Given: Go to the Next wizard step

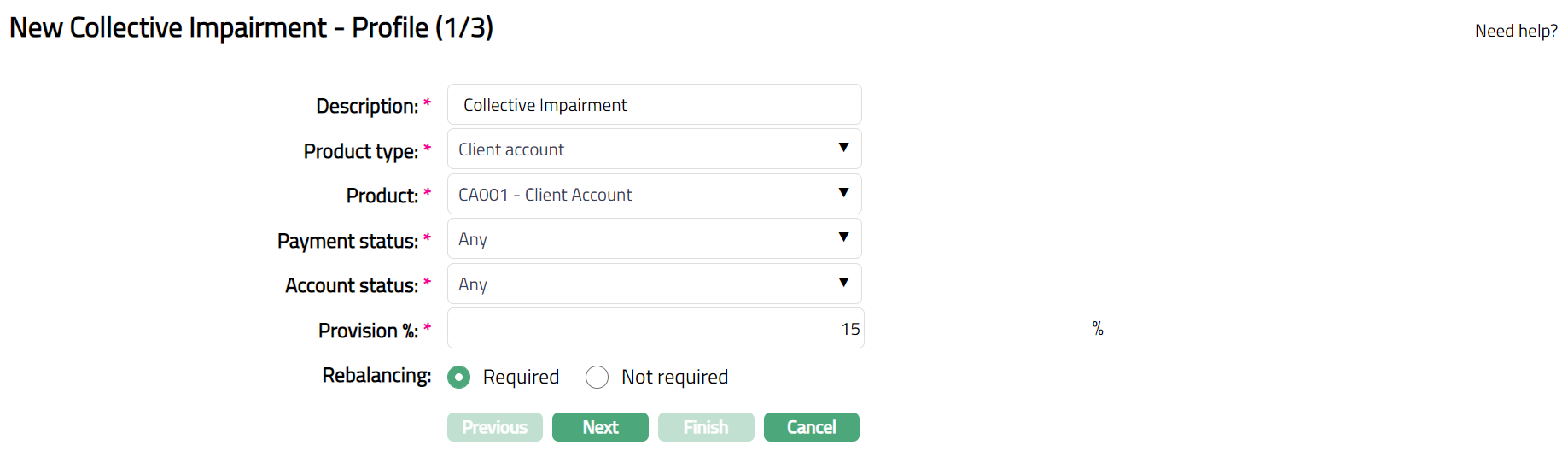Looking at the screenshot, I should click(x=600, y=427).
